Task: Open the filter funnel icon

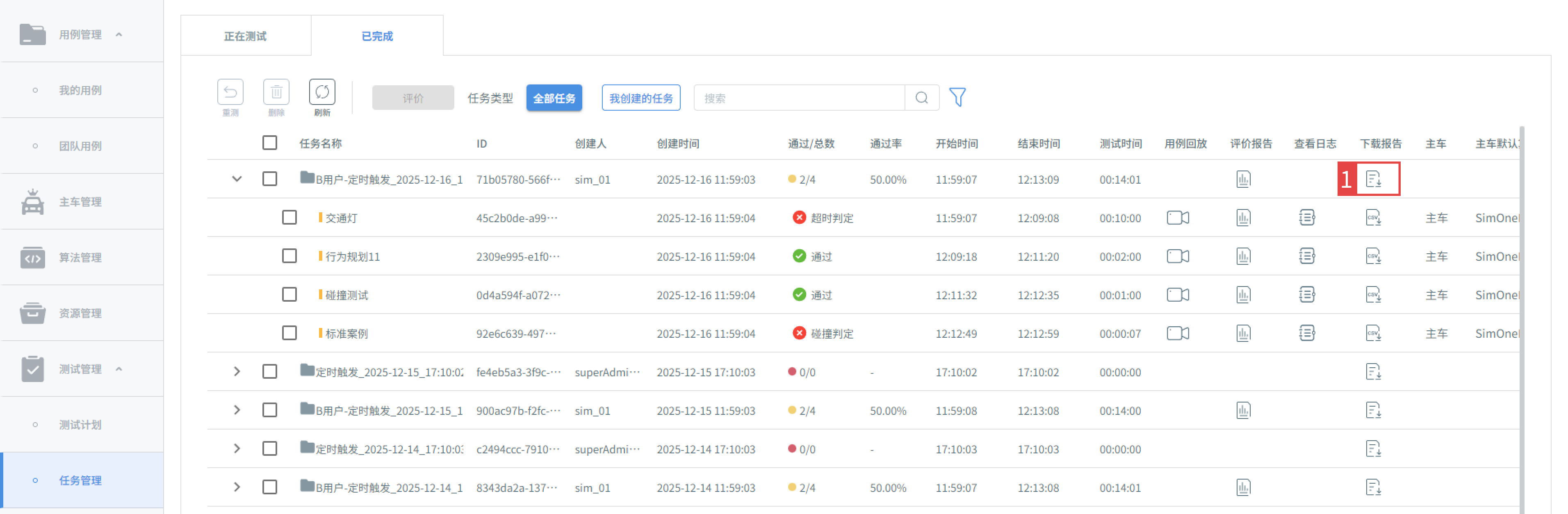Action: (957, 97)
